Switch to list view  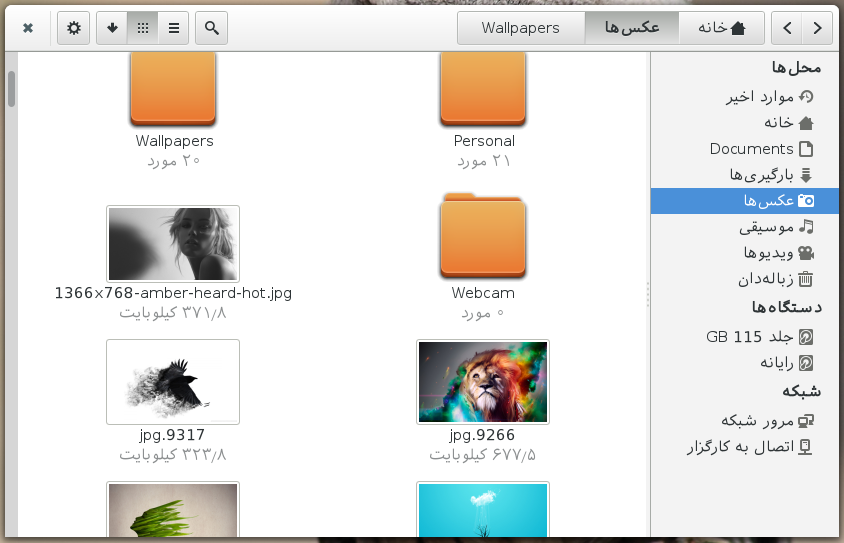[x=174, y=28]
